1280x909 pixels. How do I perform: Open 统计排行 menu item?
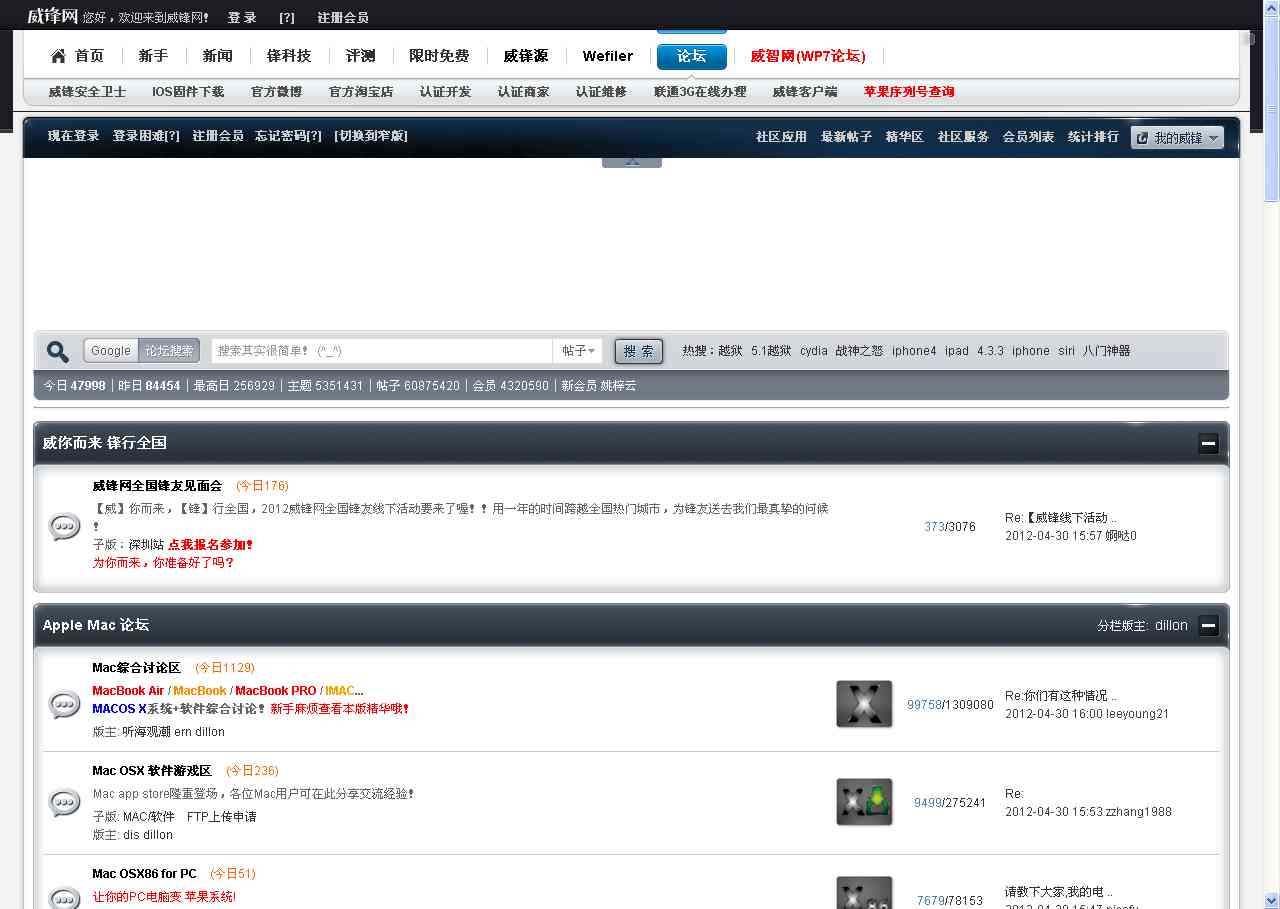1093,137
